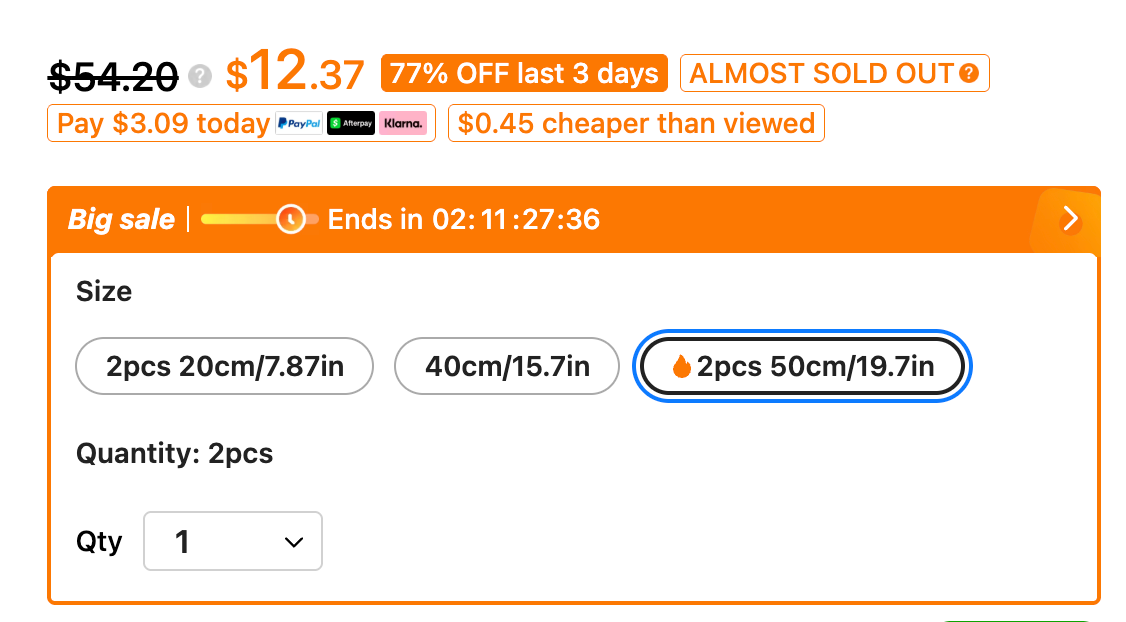Open the Qty dropdown
Image resolution: width=1126 pixels, height=622 pixels.
(233, 541)
